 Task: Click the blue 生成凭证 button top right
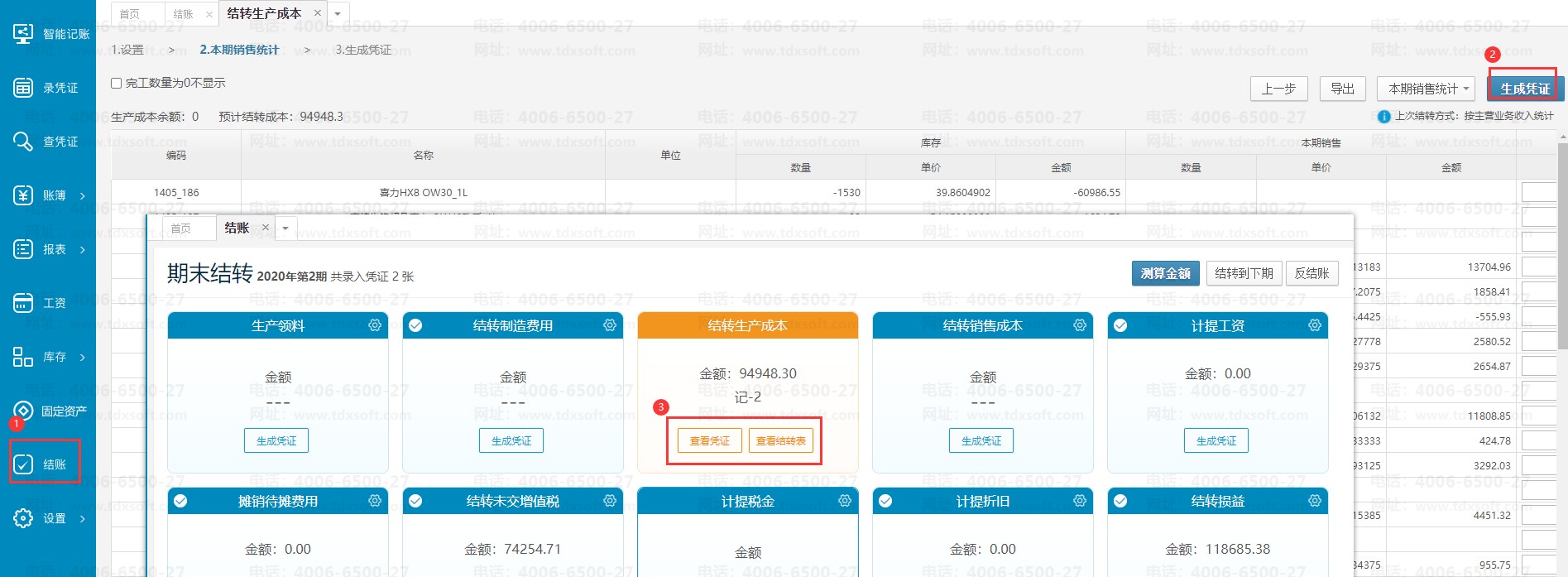[x=1524, y=89]
